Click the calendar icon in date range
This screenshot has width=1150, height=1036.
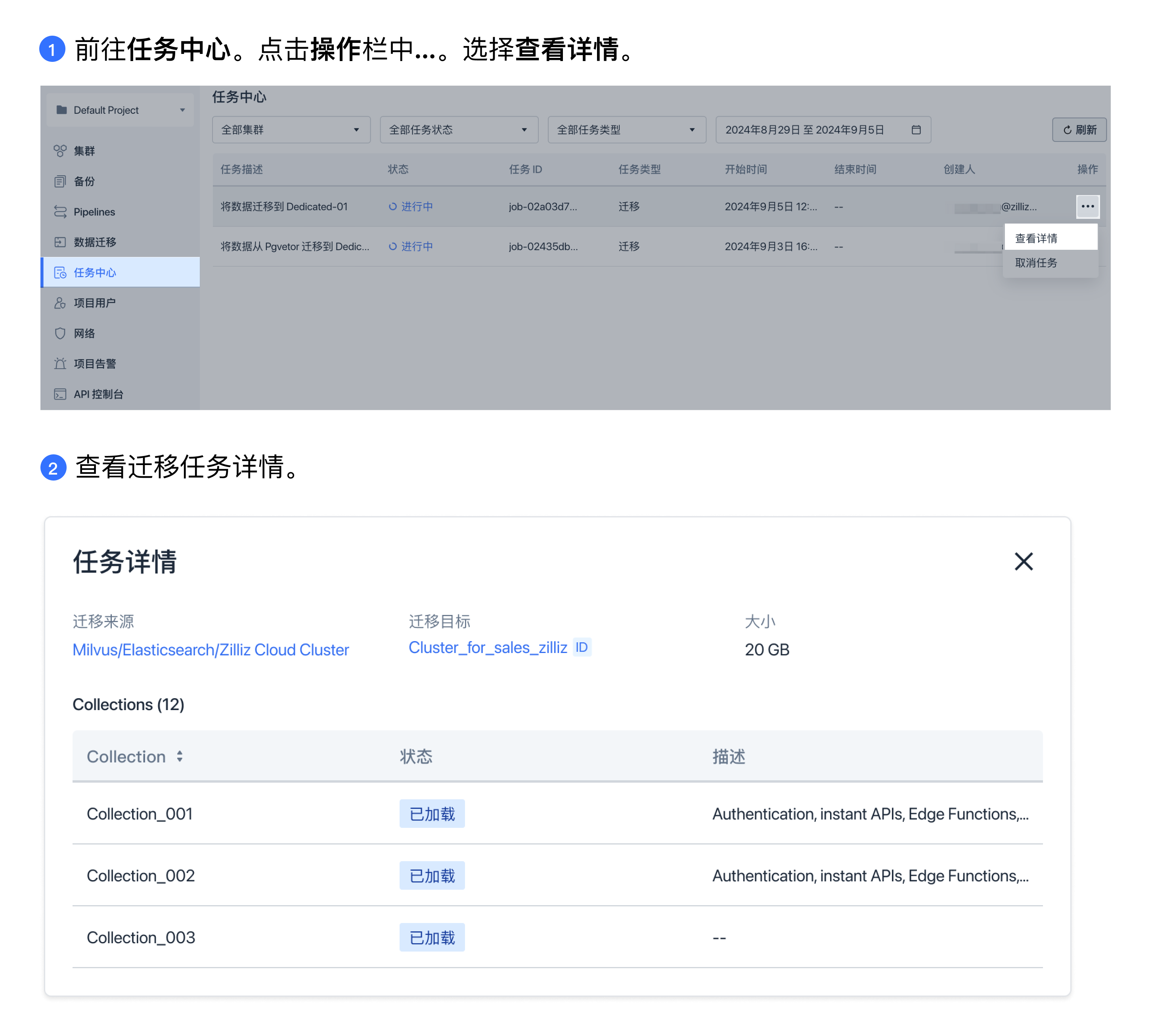coord(916,130)
